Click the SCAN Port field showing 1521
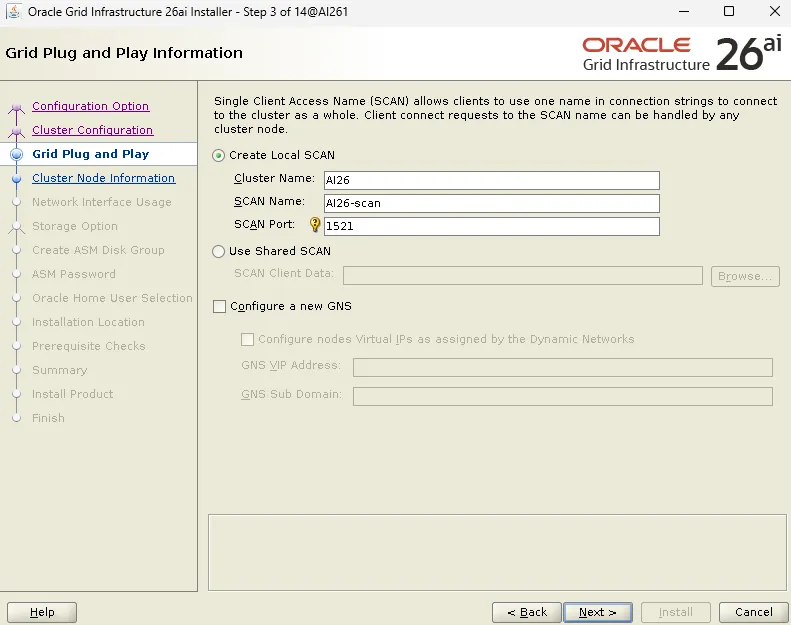 pos(492,226)
